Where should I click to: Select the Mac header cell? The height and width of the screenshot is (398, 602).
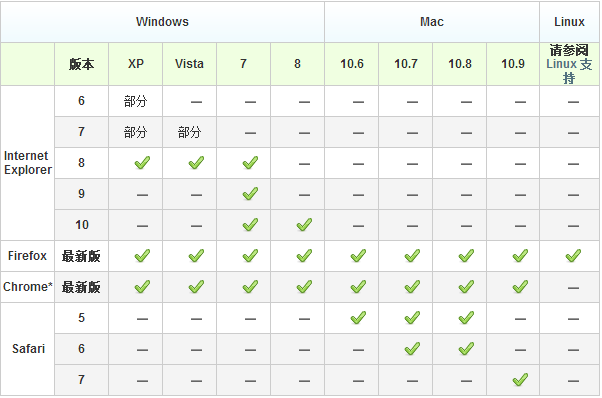(x=432, y=22)
